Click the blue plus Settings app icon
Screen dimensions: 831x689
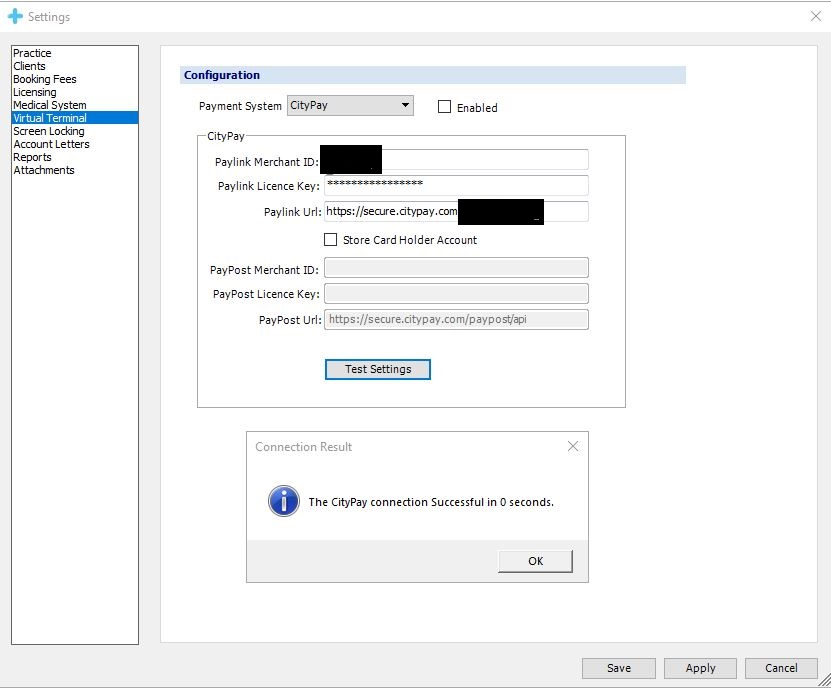point(15,16)
